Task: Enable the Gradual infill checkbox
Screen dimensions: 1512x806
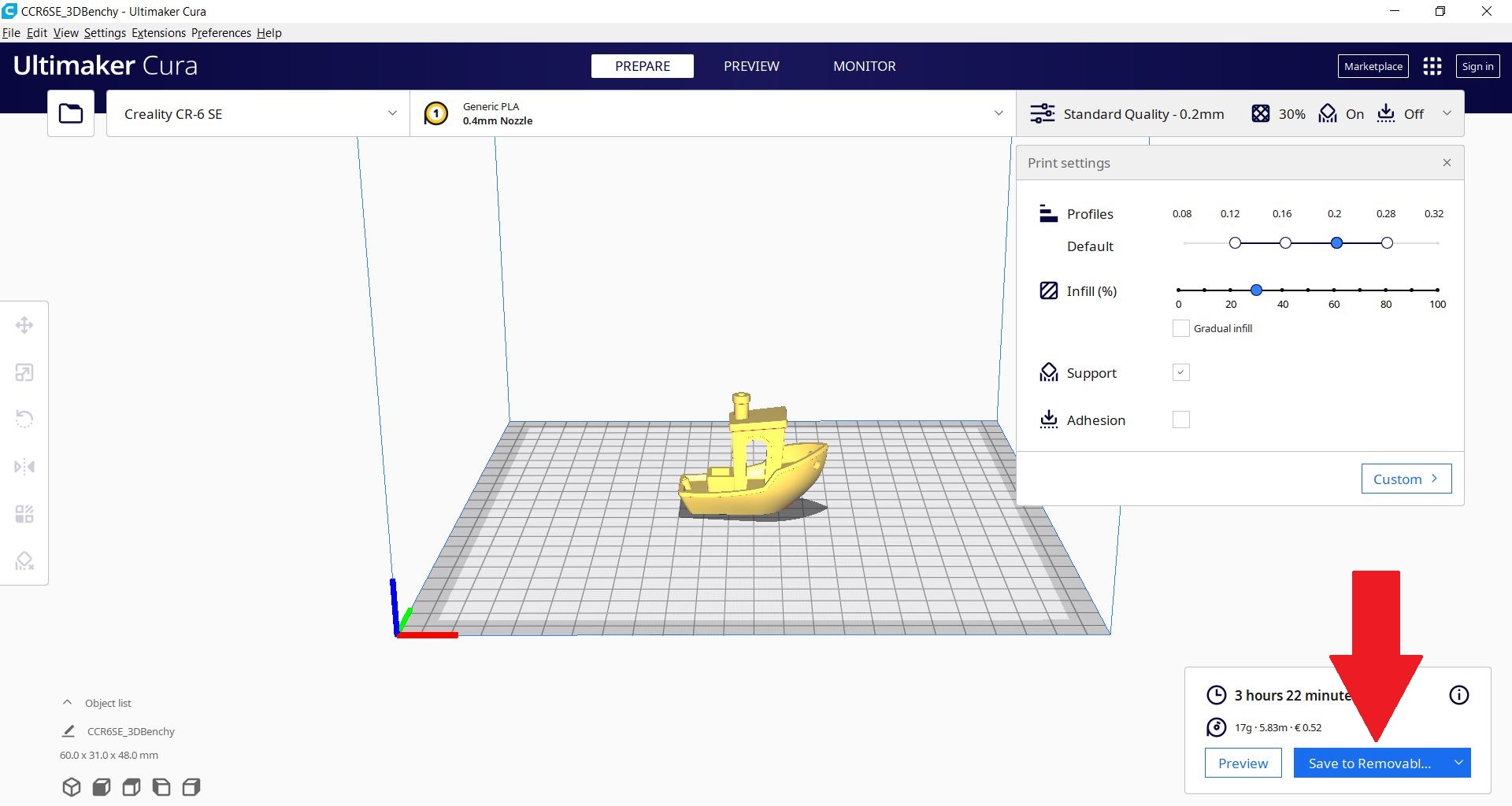Action: click(x=1180, y=328)
